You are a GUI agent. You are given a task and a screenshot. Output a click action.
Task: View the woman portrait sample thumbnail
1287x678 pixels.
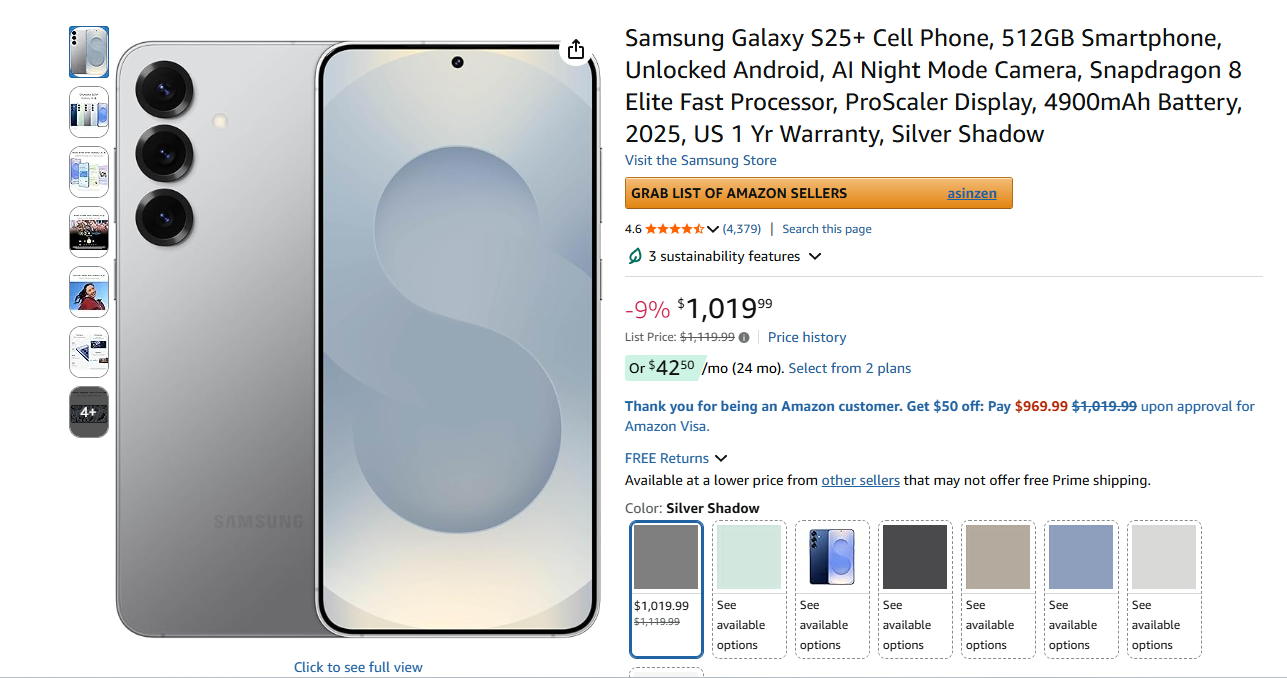tap(89, 292)
